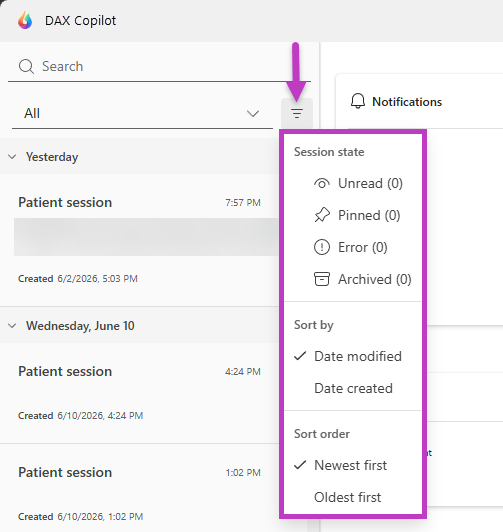The height and width of the screenshot is (532, 503).
Task: Sort sessions by Date modified
Action: click(353, 356)
